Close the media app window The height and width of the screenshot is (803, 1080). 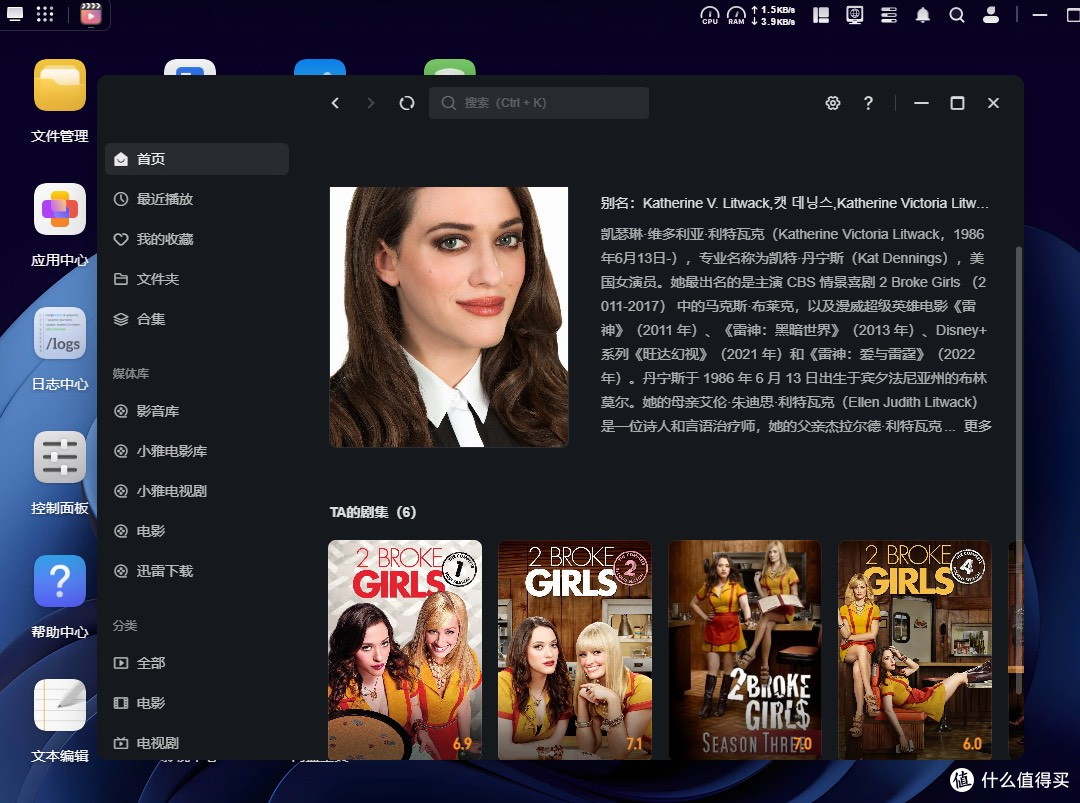993,103
